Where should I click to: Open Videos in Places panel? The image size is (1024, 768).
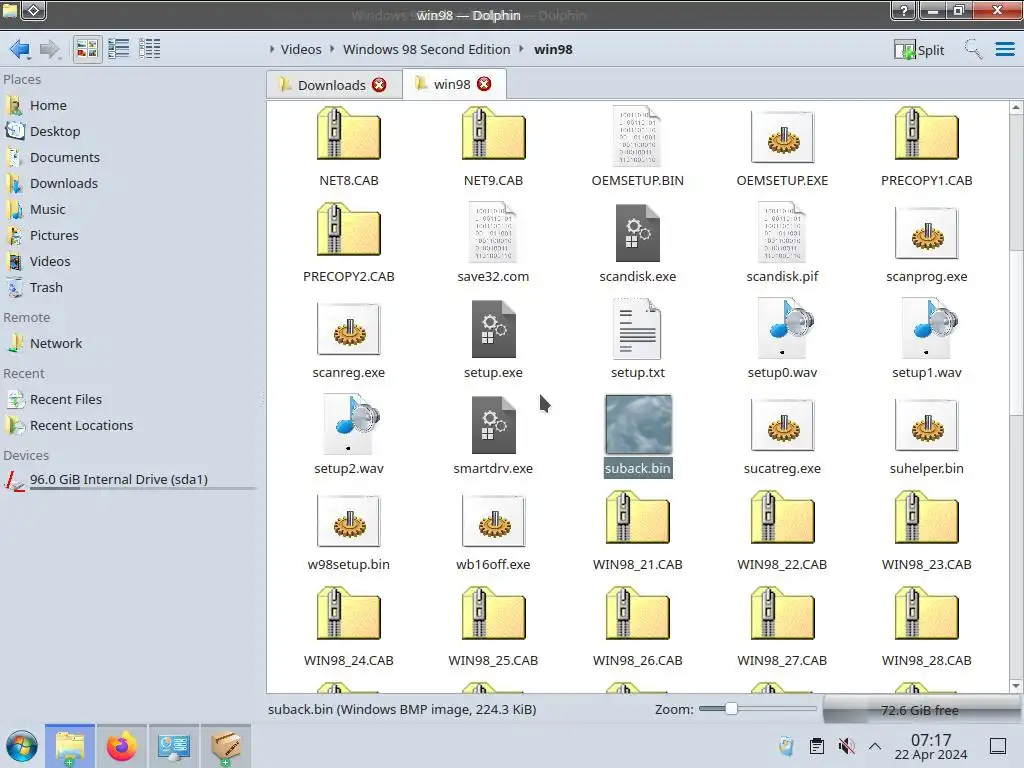coord(50,262)
